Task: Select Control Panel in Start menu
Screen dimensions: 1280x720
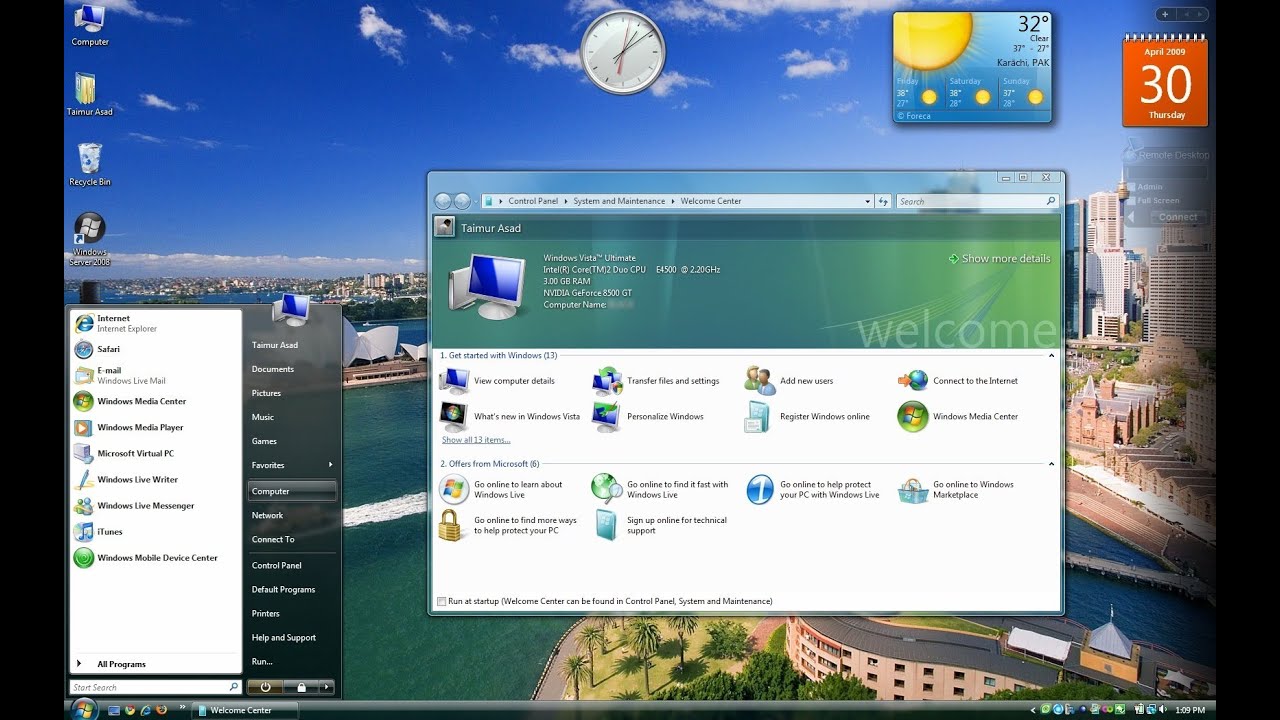Action: pos(277,565)
